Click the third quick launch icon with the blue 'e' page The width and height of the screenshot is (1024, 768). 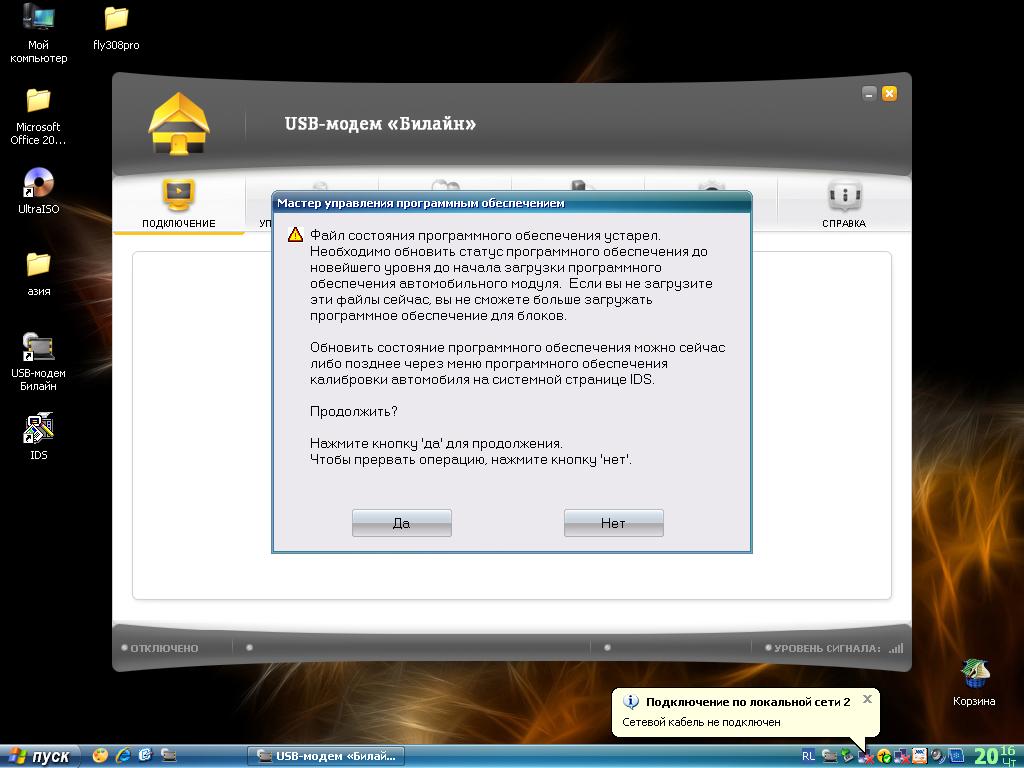pyautogui.click(x=145, y=756)
